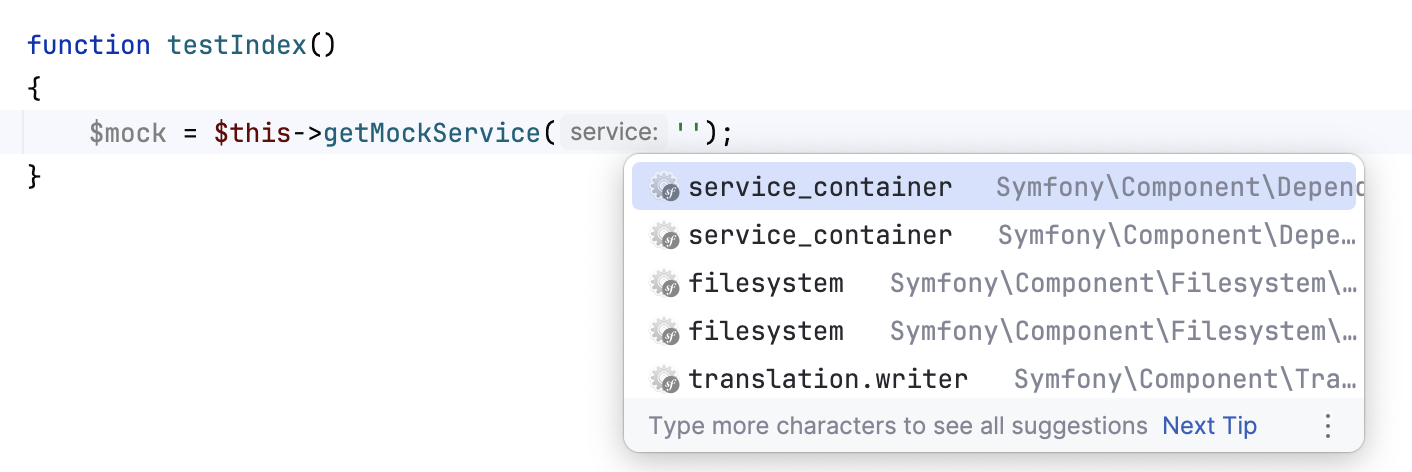Choose the translation.writer completion suggestion
This screenshot has width=1412, height=472.
point(828,379)
